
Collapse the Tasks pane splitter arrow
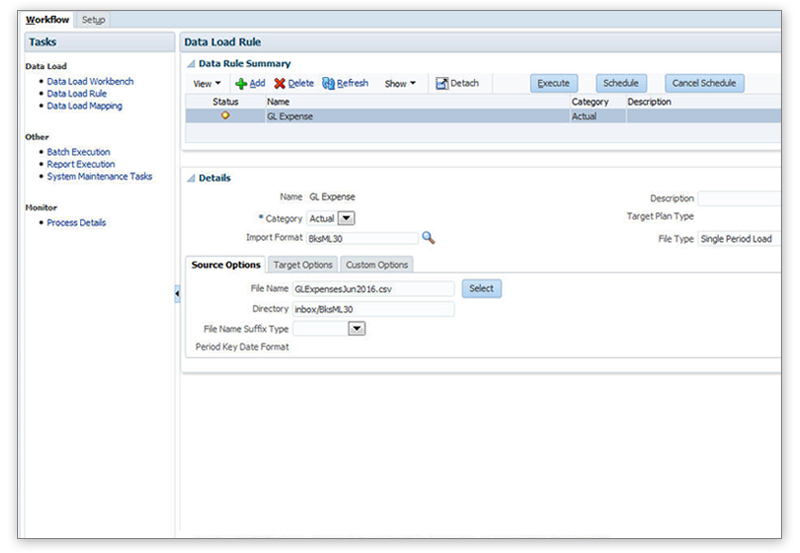[x=177, y=294]
